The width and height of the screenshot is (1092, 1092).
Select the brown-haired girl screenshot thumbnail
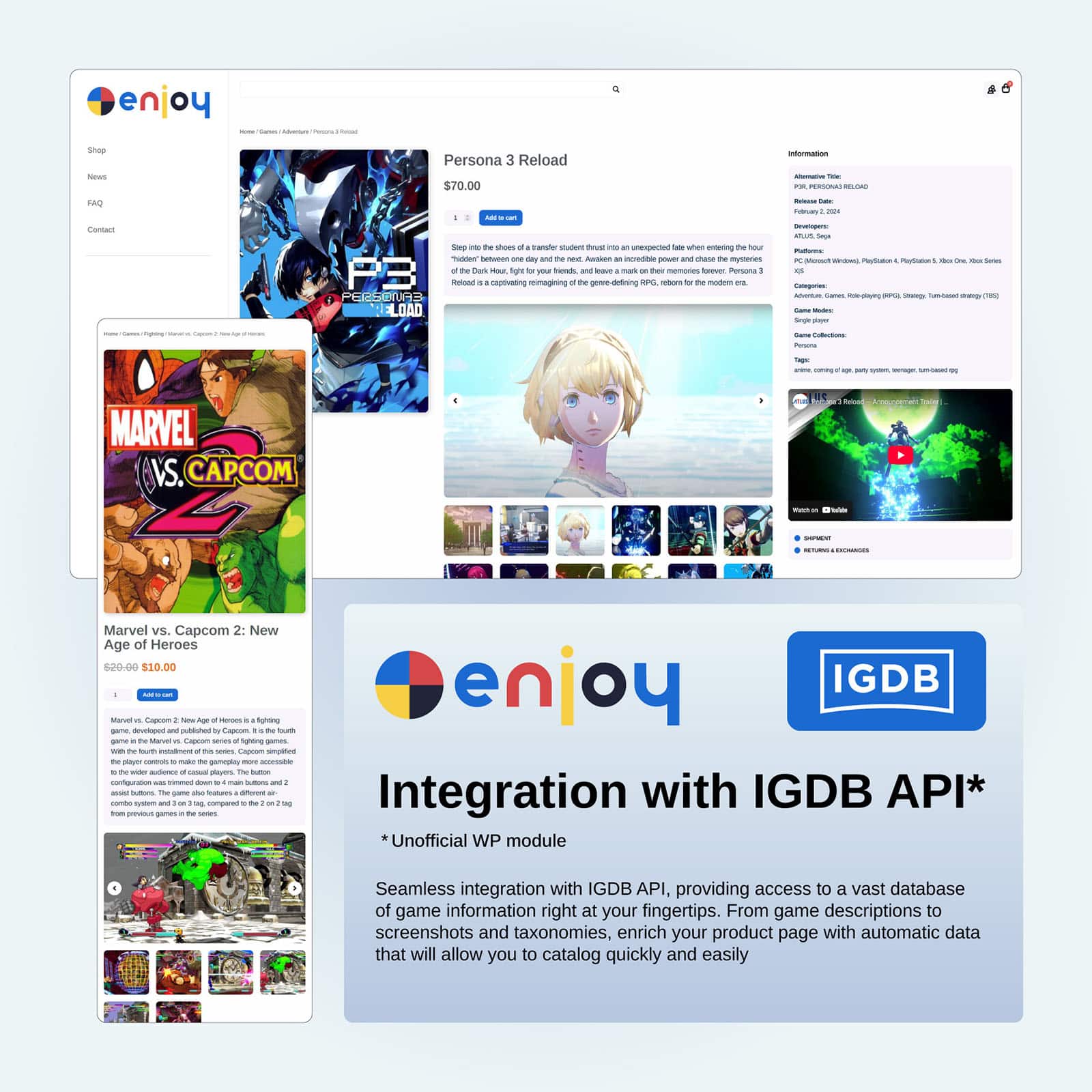[x=748, y=530]
